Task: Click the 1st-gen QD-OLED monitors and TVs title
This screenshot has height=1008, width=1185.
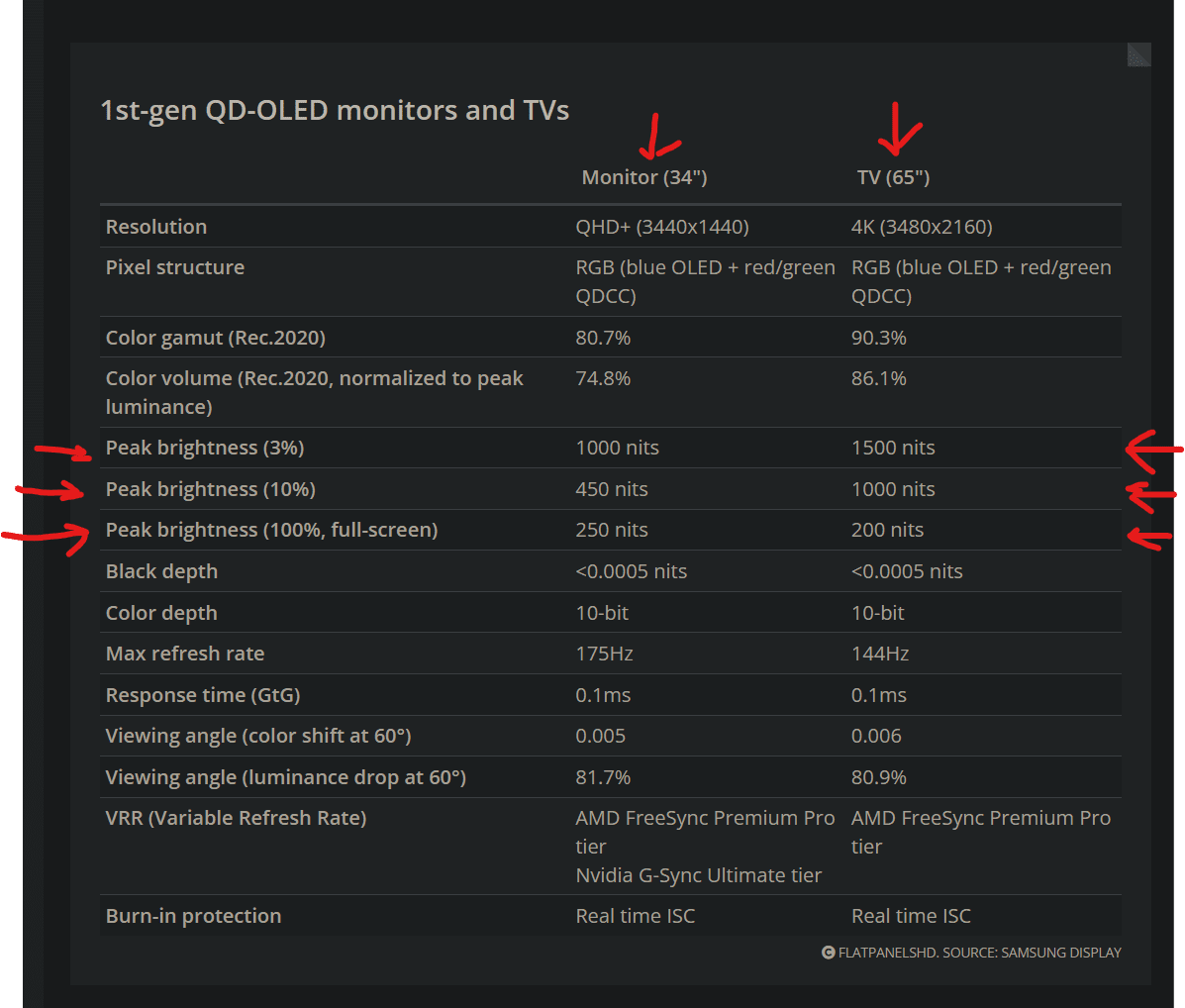Action: point(335,110)
